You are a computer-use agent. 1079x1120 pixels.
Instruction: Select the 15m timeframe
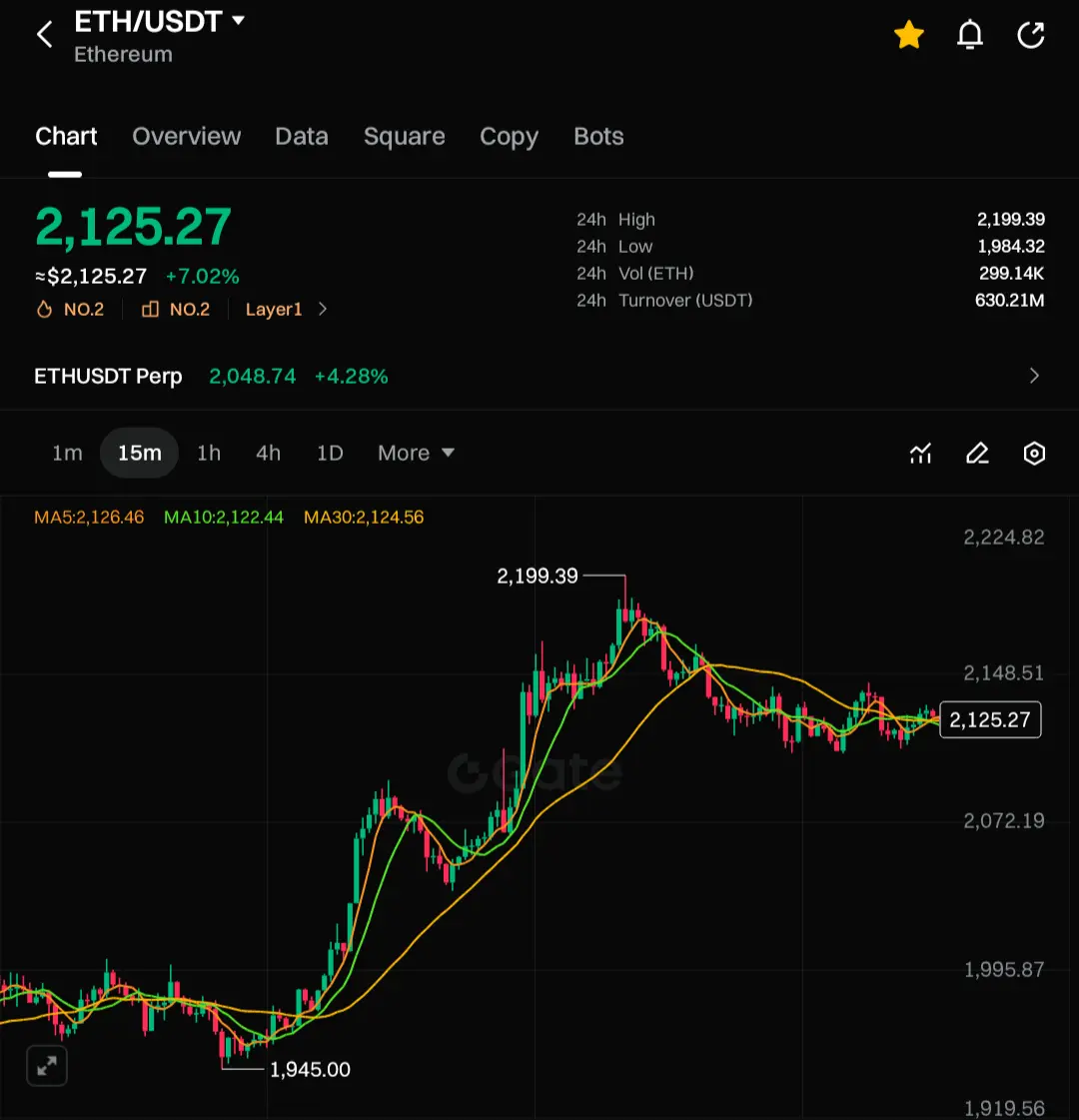[139, 453]
